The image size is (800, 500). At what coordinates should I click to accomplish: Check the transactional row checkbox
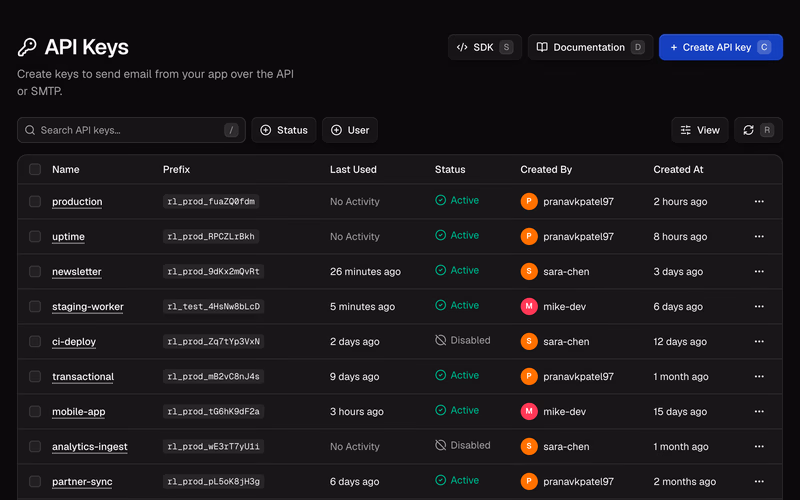tap(35, 377)
